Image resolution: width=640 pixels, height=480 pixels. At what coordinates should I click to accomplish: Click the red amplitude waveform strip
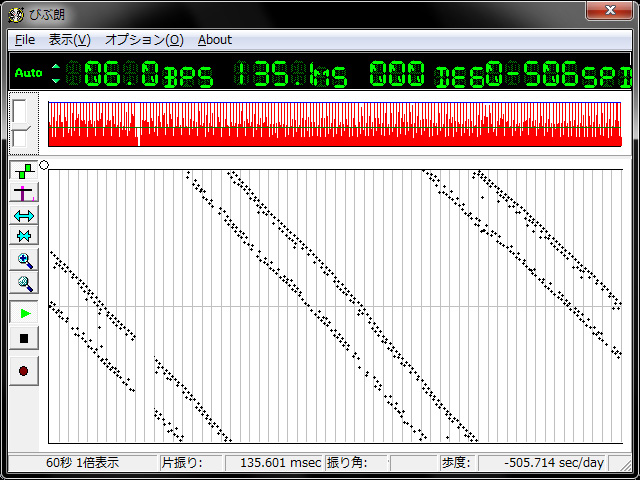334,124
